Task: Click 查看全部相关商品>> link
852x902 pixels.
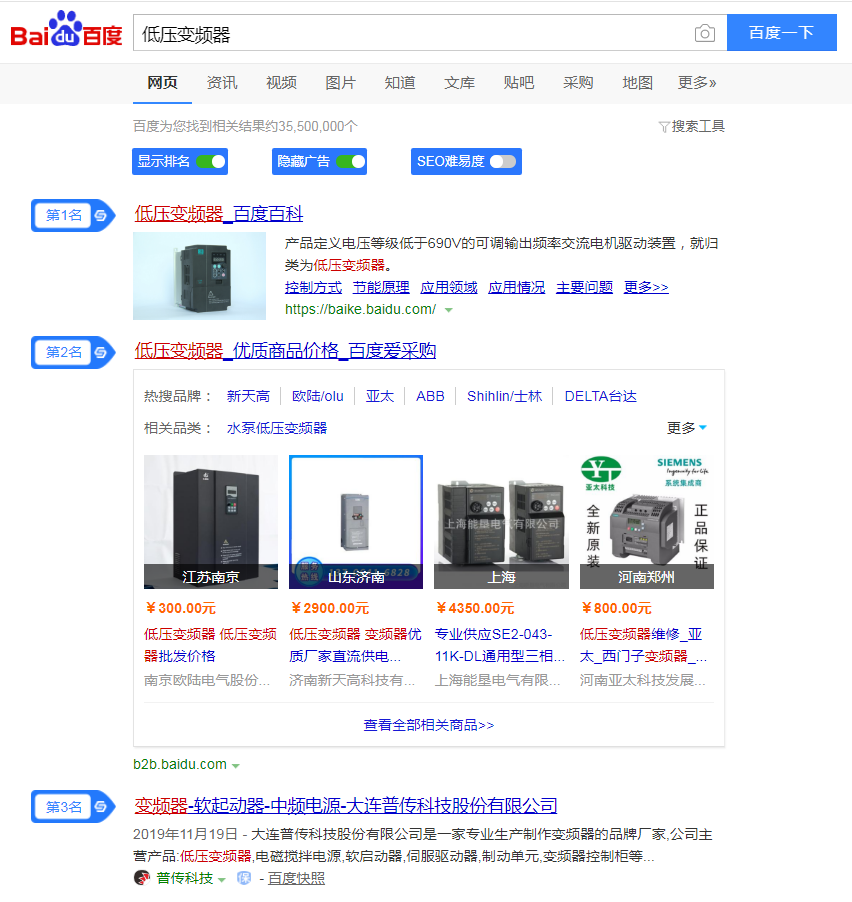Action: pyautogui.click(x=429, y=725)
